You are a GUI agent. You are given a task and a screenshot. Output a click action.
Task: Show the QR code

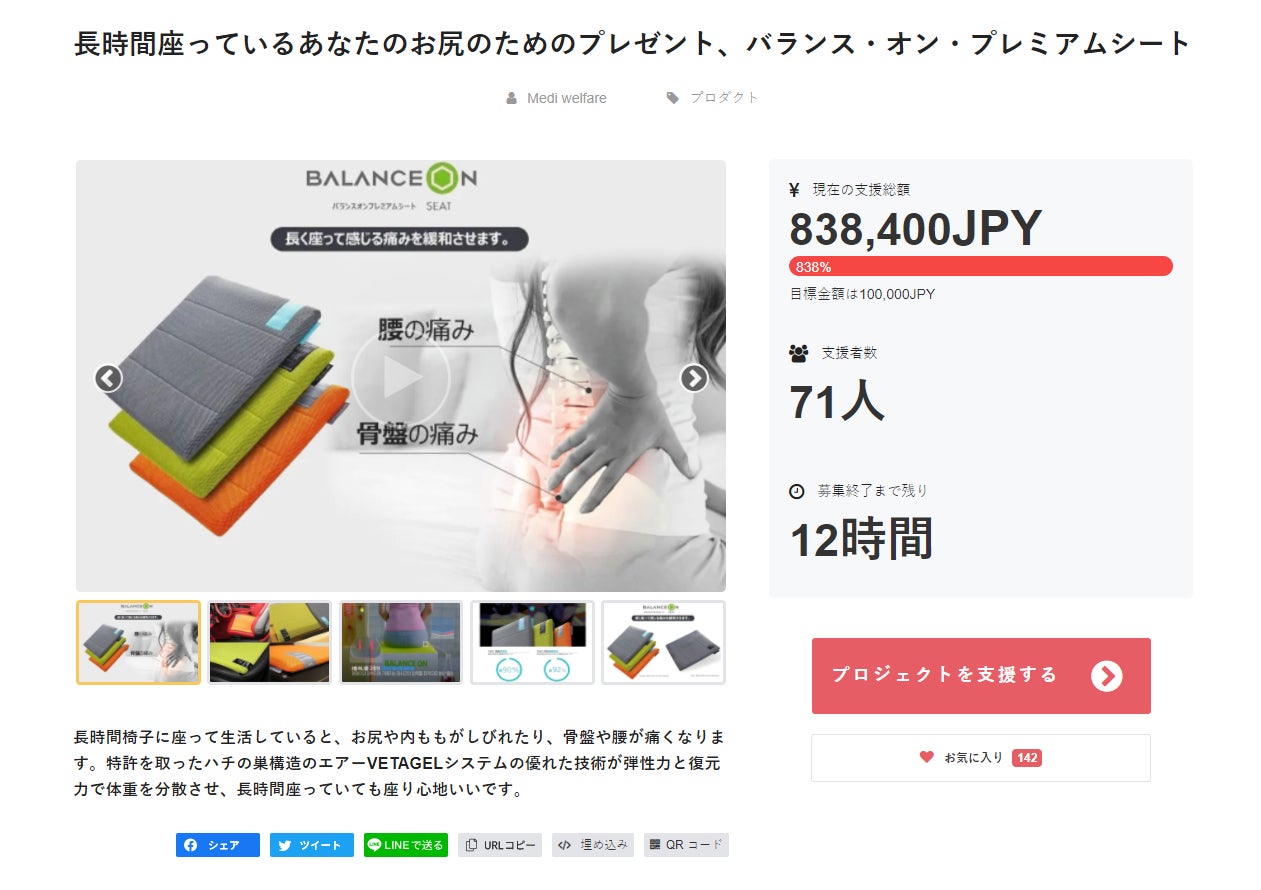click(x=686, y=845)
